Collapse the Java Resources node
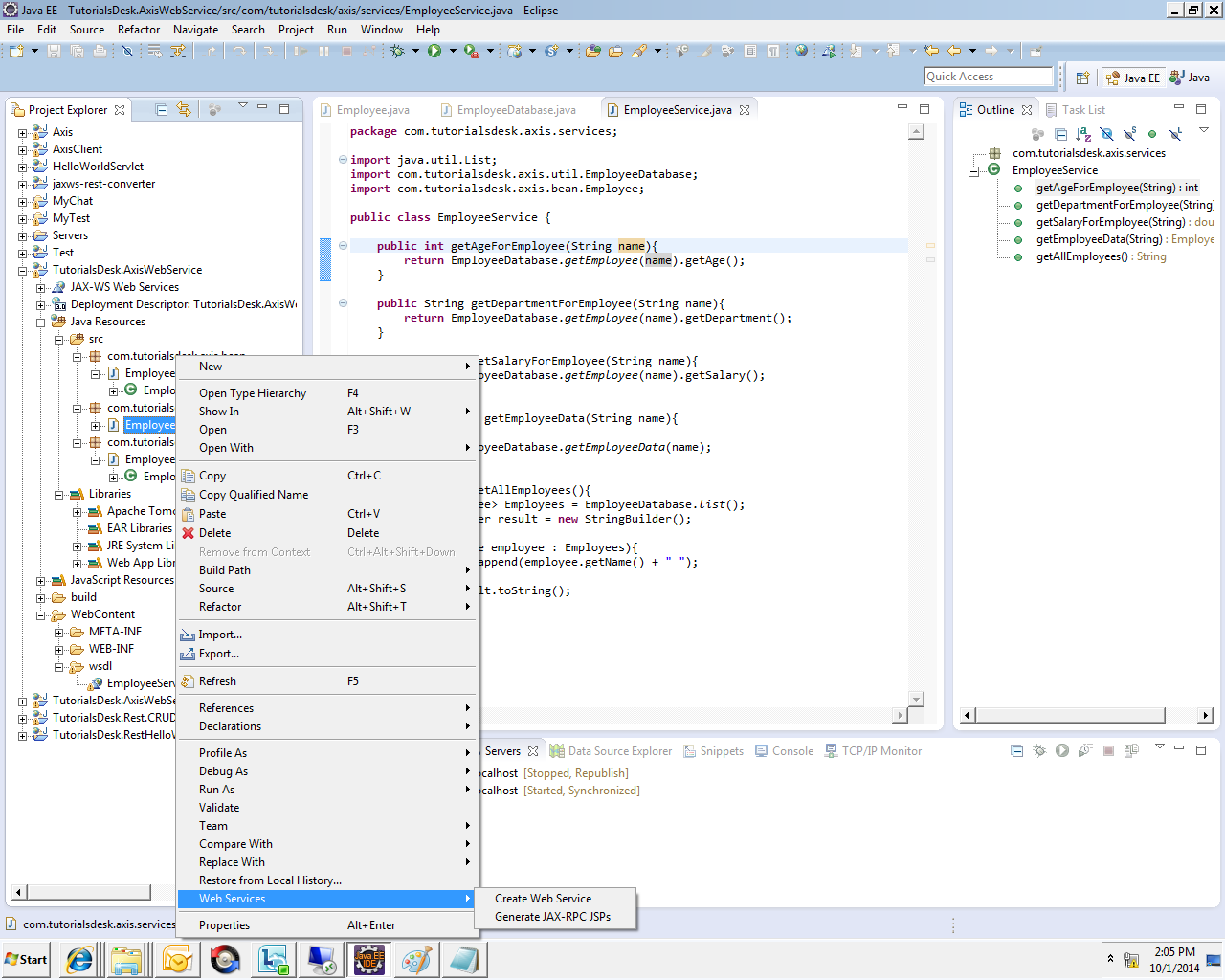 (x=40, y=321)
